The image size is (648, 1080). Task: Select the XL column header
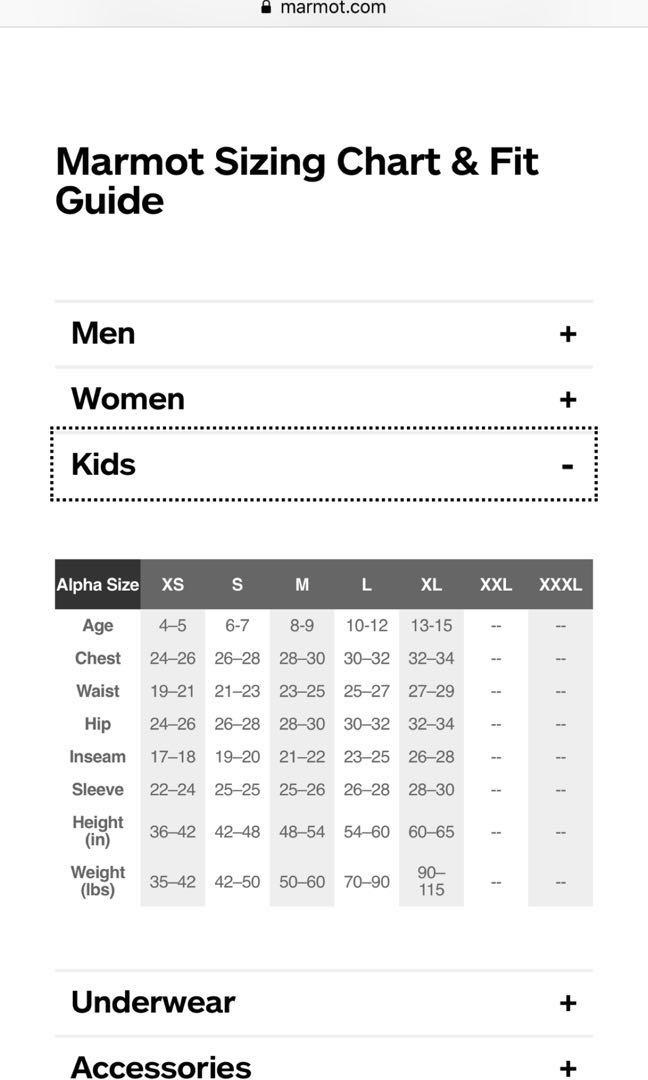coord(431,584)
